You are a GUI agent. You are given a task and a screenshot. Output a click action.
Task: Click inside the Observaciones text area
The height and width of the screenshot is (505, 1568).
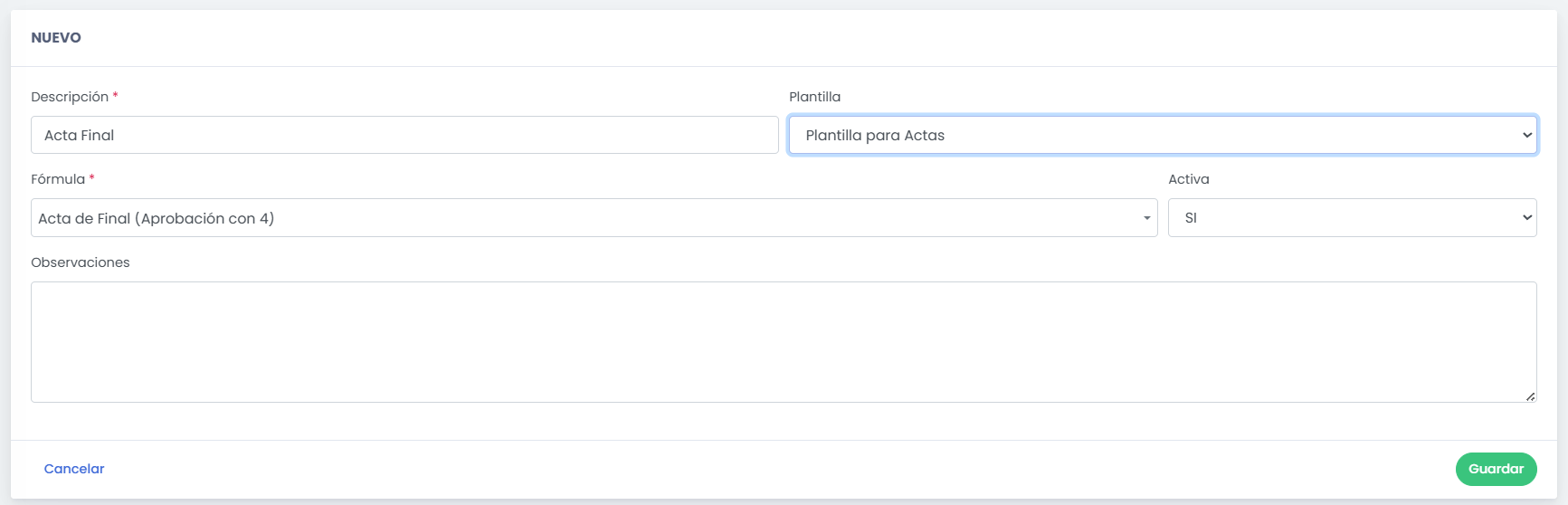[783, 341]
